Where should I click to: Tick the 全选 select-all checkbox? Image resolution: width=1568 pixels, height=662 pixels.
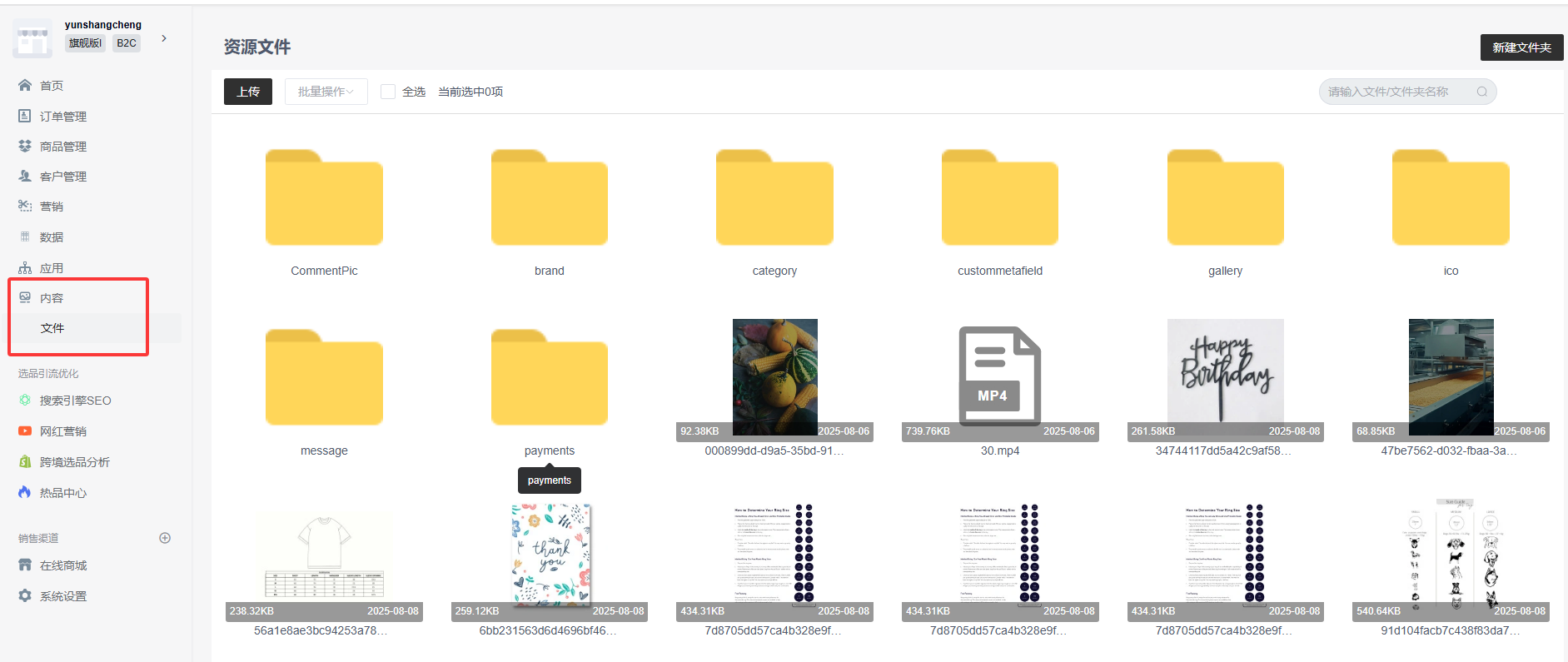pos(388,92)
